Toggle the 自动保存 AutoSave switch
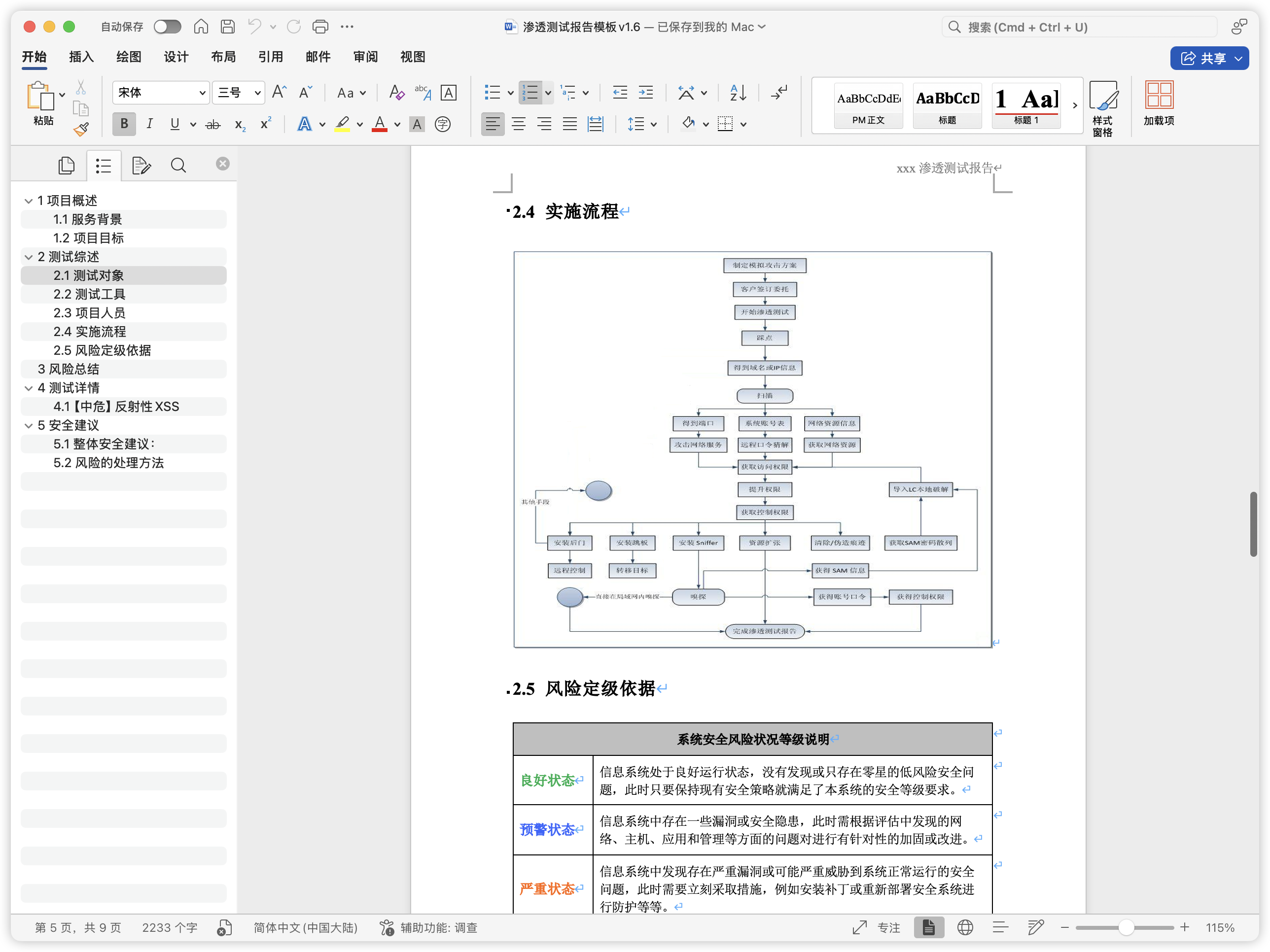This screenshot has height=952, width=1270. click(167, 27)
